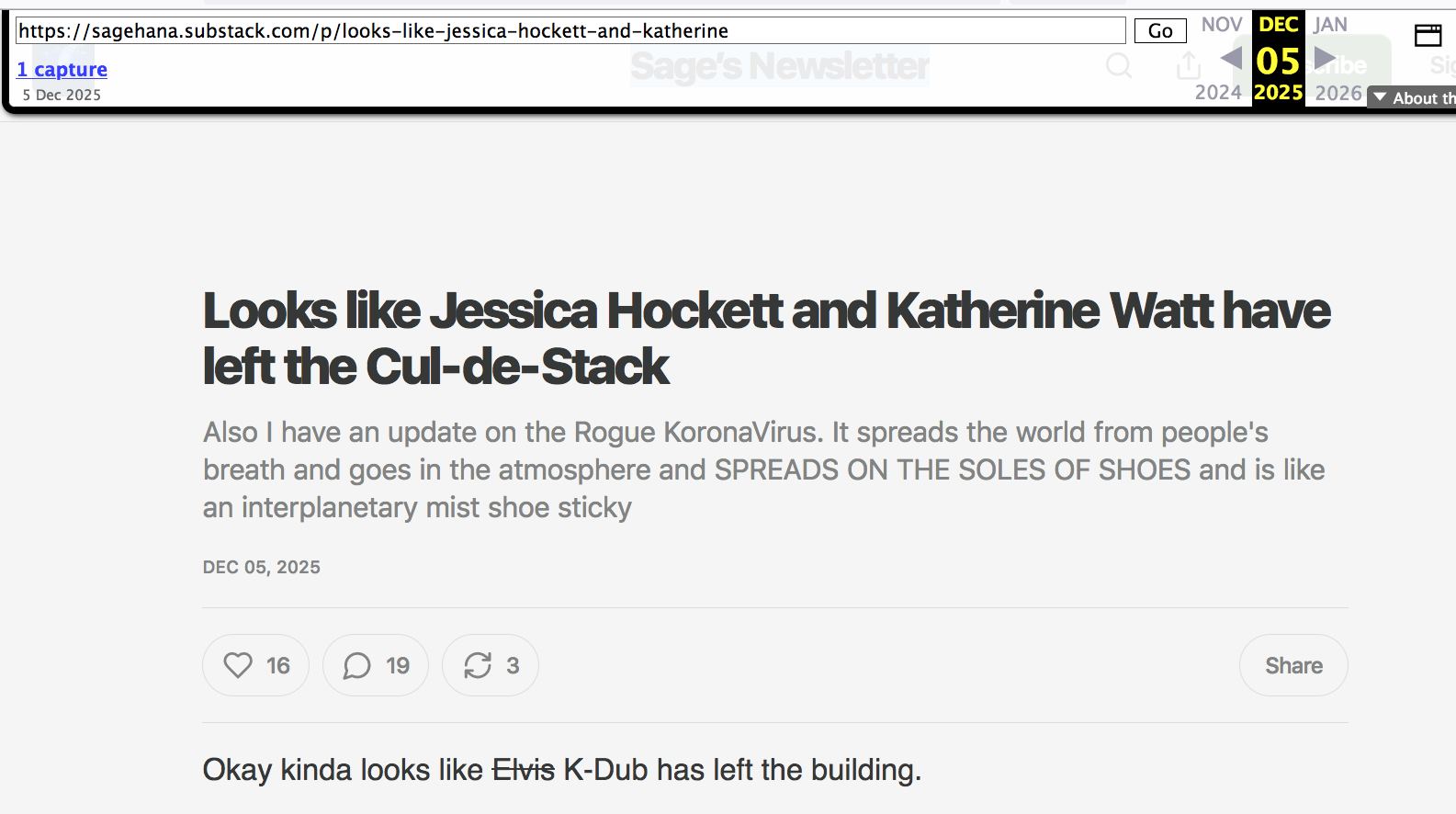Image resolution: width=1456 pixels, height=814 pixels.
Task: Click the faded share upload icon
Action: click(x=1188, y=66)
